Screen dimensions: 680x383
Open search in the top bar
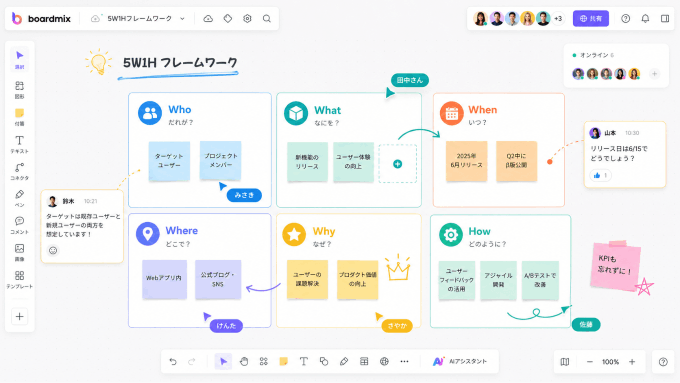(x=267, y=19)
